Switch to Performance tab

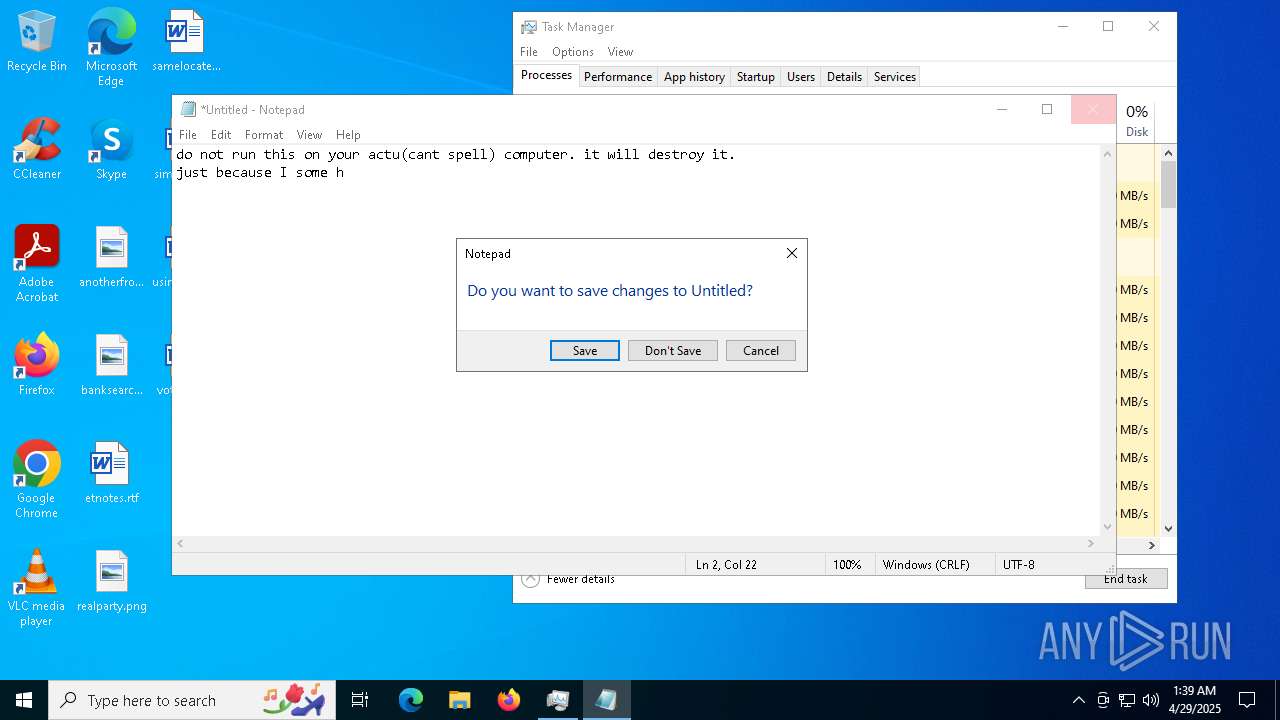[x=618, y=77]
